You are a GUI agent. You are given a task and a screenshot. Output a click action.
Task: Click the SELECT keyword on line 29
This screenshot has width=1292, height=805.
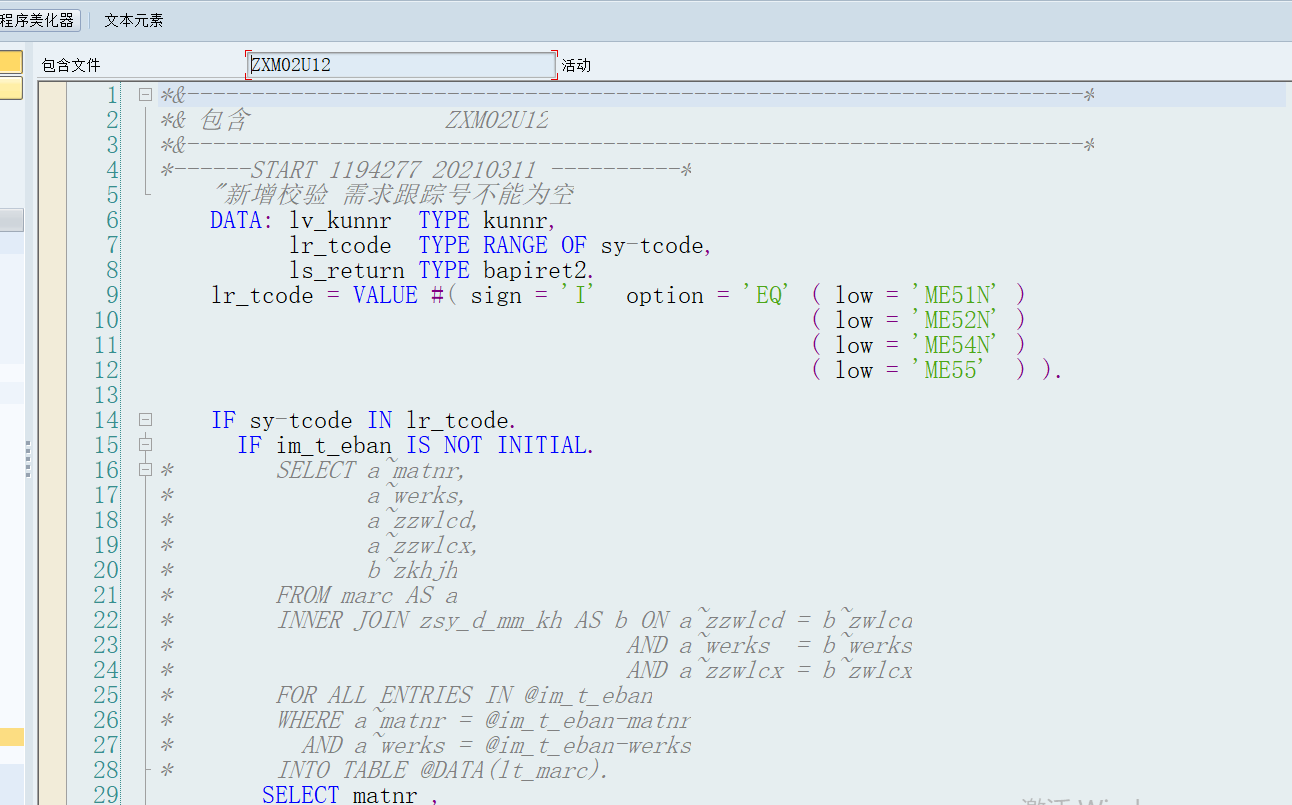tap(300, 794)
